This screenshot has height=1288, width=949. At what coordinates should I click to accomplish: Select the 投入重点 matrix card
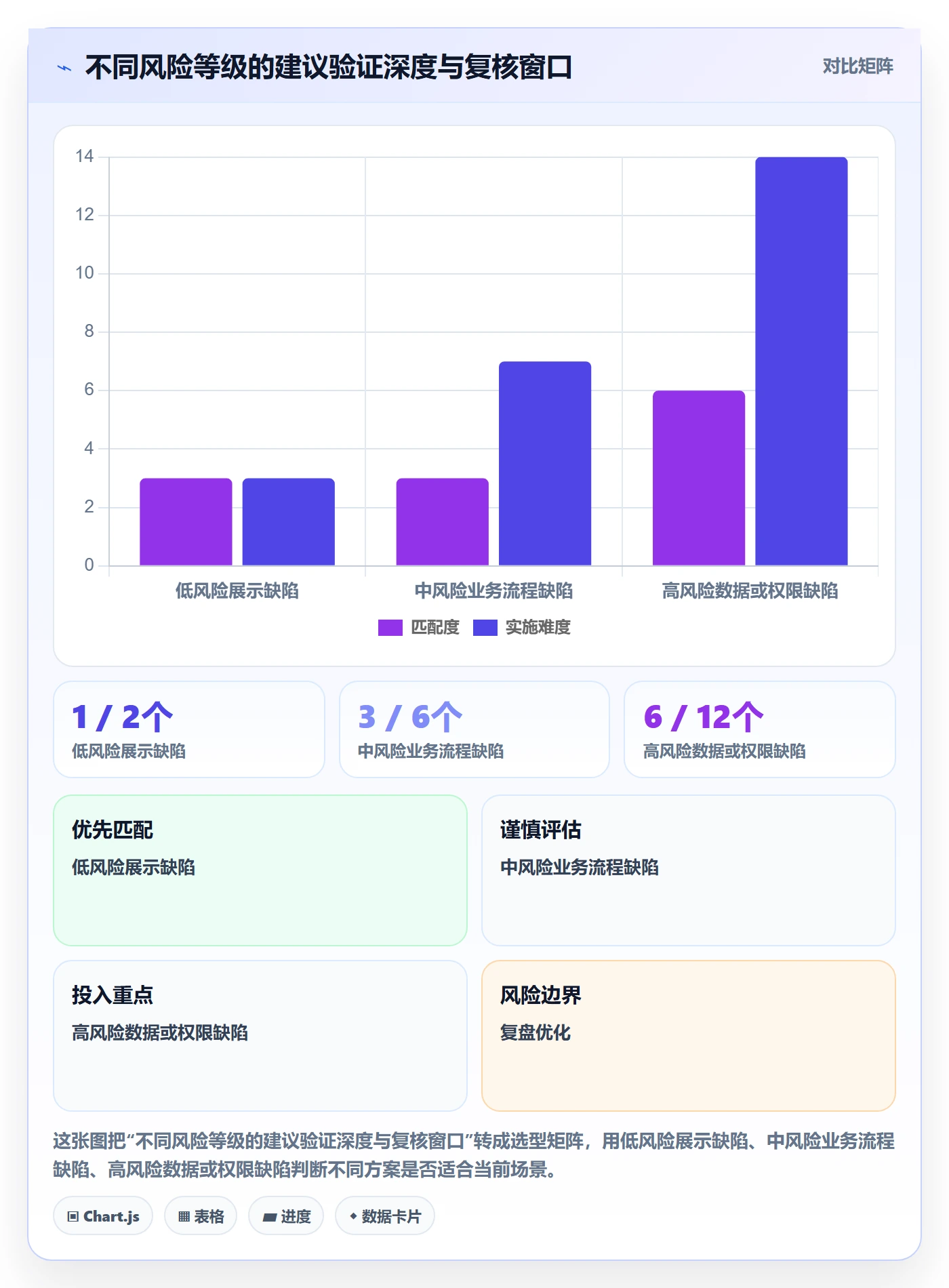pos(260,1036)
